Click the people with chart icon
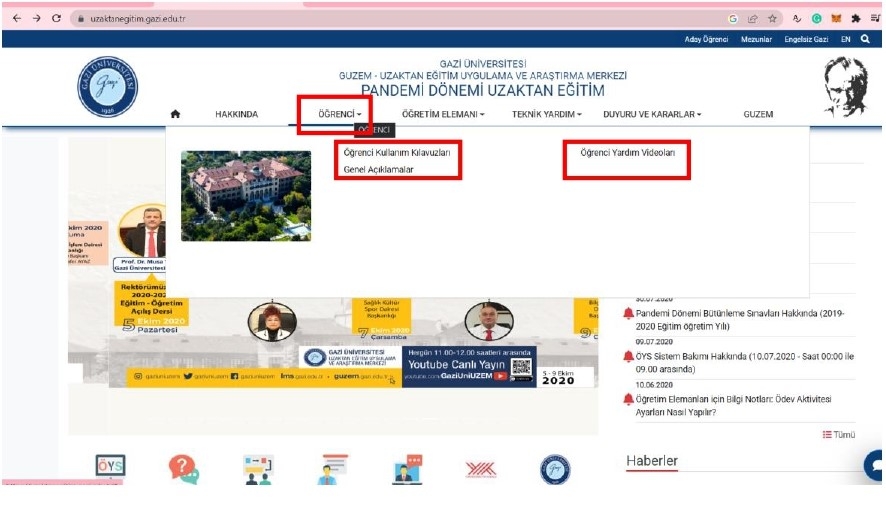 pyautogui.click(x=258, y=470)
